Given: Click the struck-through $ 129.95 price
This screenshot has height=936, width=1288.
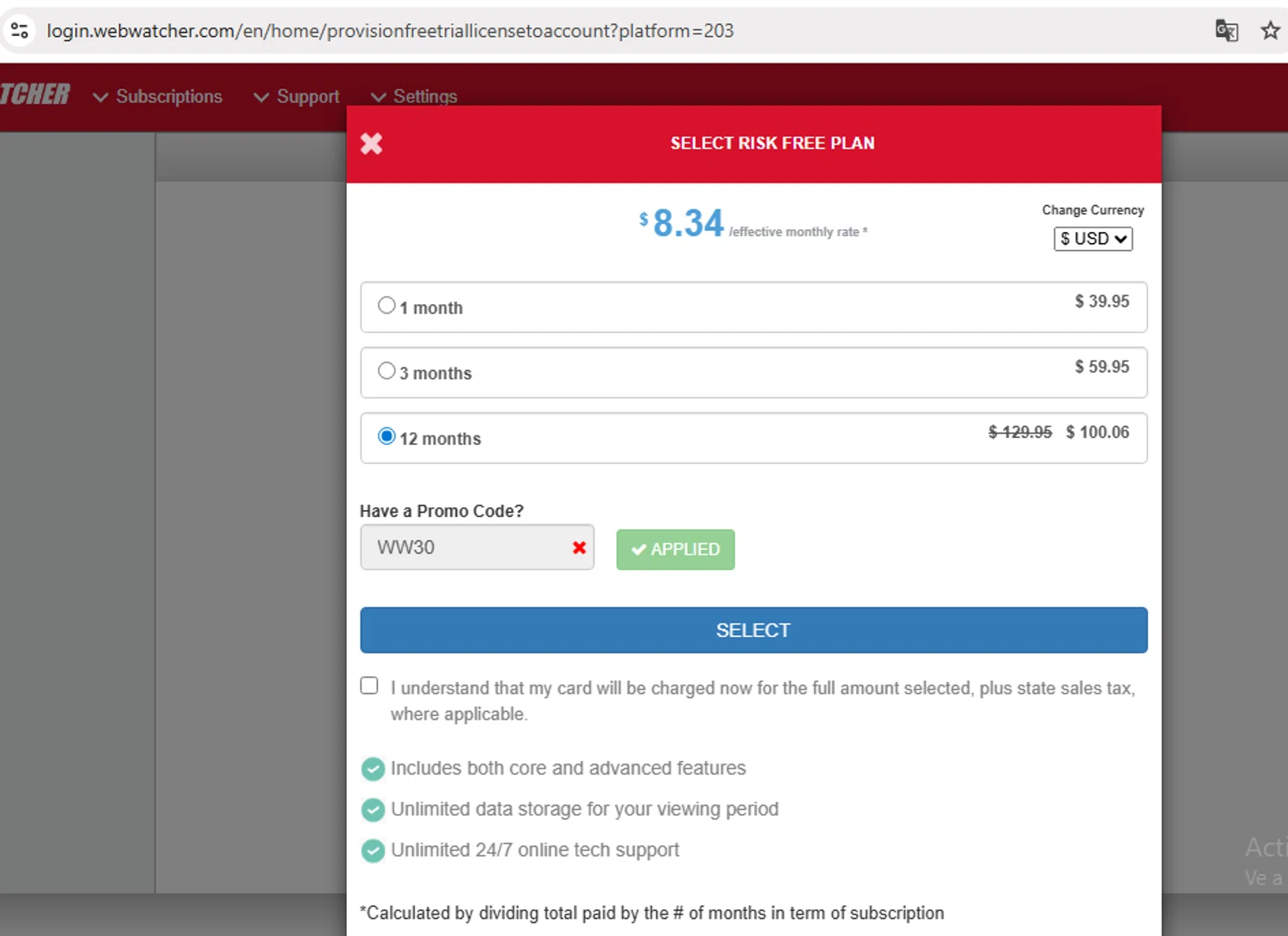Looking at the screenshot, I should (1020, 432).
